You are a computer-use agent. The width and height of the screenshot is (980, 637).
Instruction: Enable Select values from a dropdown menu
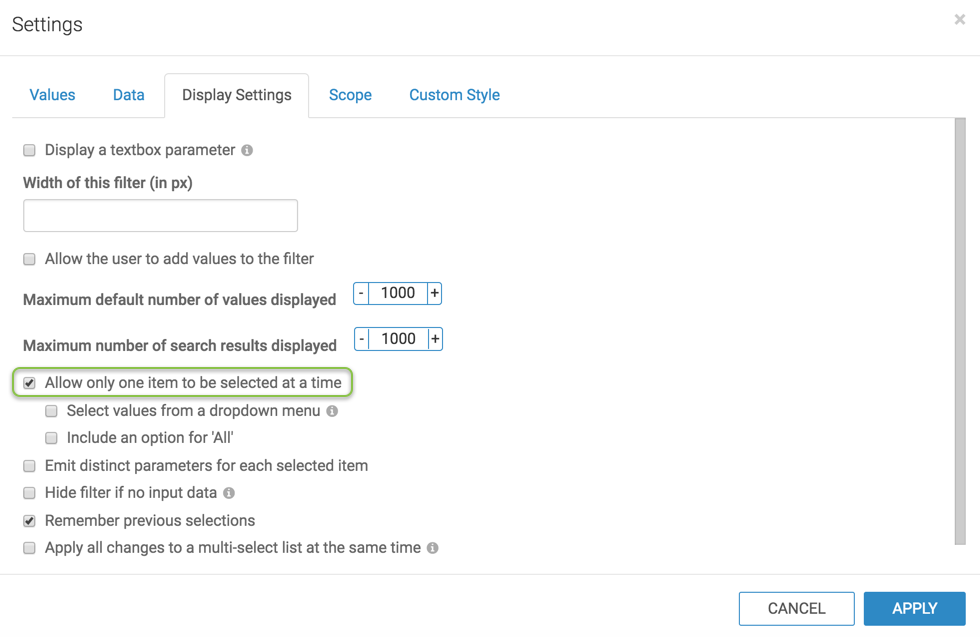[52, 411]
